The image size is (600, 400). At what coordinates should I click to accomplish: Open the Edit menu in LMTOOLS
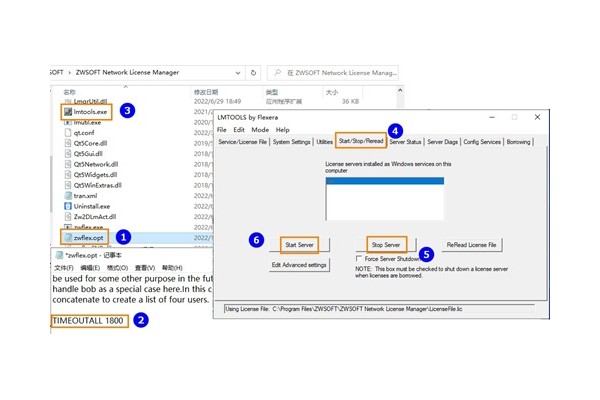pyautogui.click(x=239, y=130)
